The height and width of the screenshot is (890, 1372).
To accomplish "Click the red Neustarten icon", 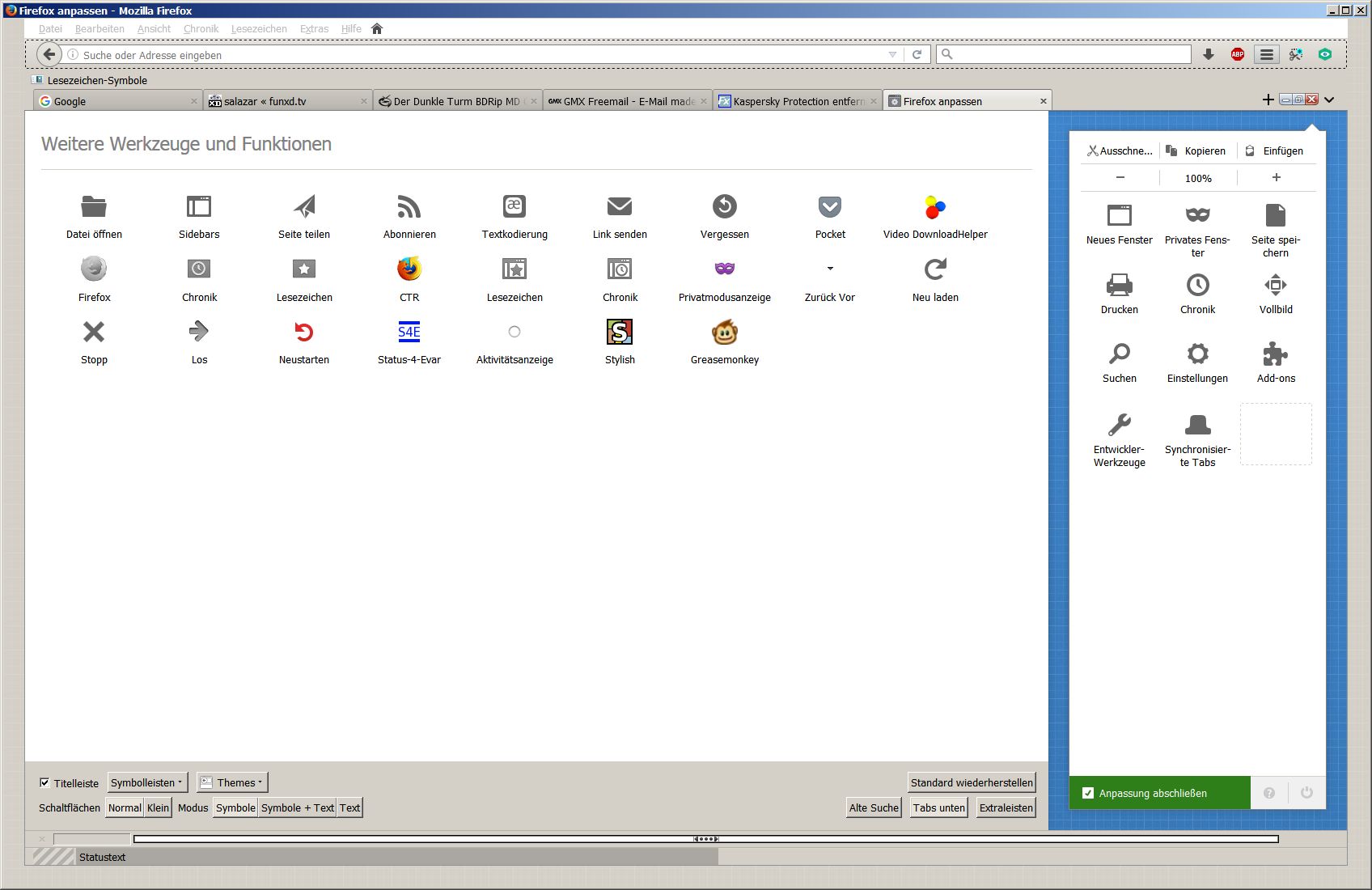I will [x=304, y=332].
